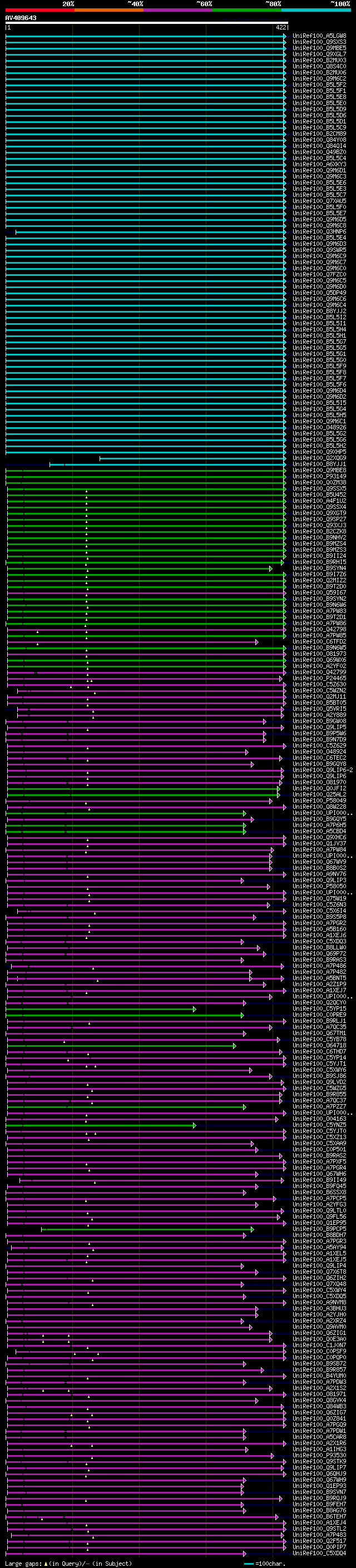Image resolution: width=356 pixels, height=1568 pixels.
Task: Click the orange ~40% identity legend segment
Action: click(x=108, y=10)
